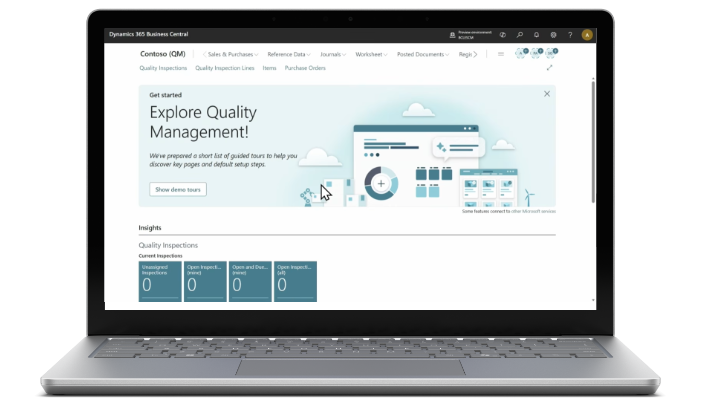Click the Contoso (QM) company name
720x405 pixels.
pos(163,54)
